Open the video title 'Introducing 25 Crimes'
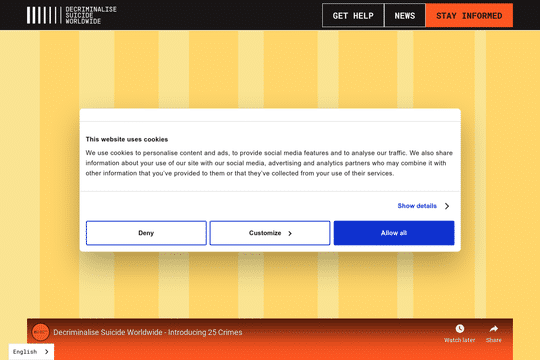 pos(148,332)
